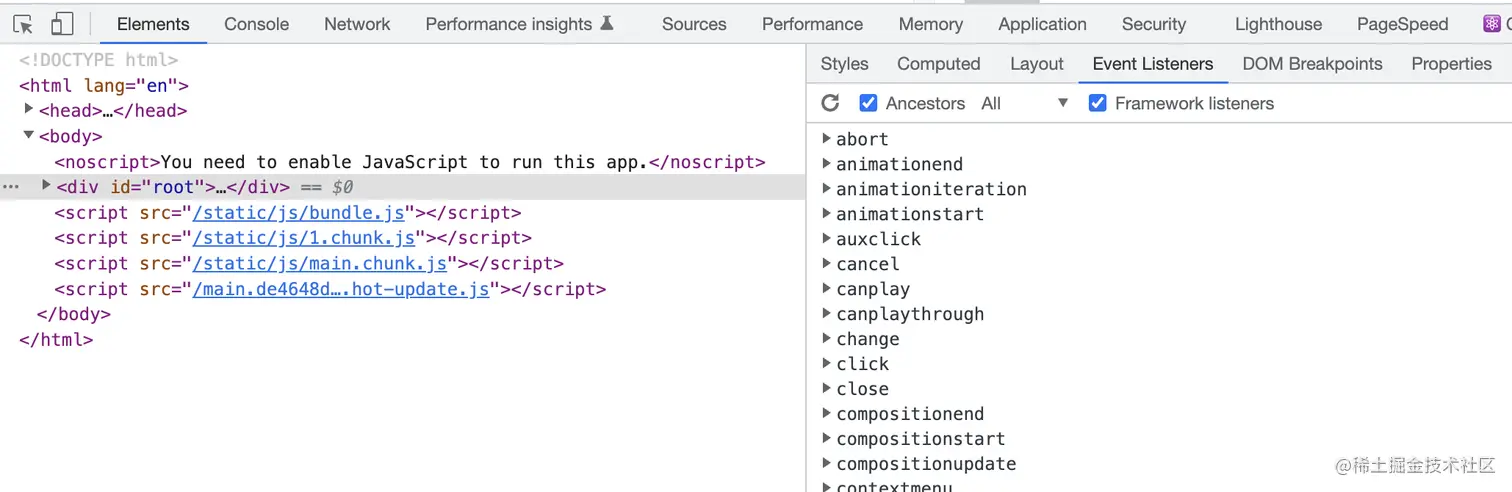This screenshot has width=1512, height=492.
Task: Activate the inspect element picker icon
Action: pos(23,24)
